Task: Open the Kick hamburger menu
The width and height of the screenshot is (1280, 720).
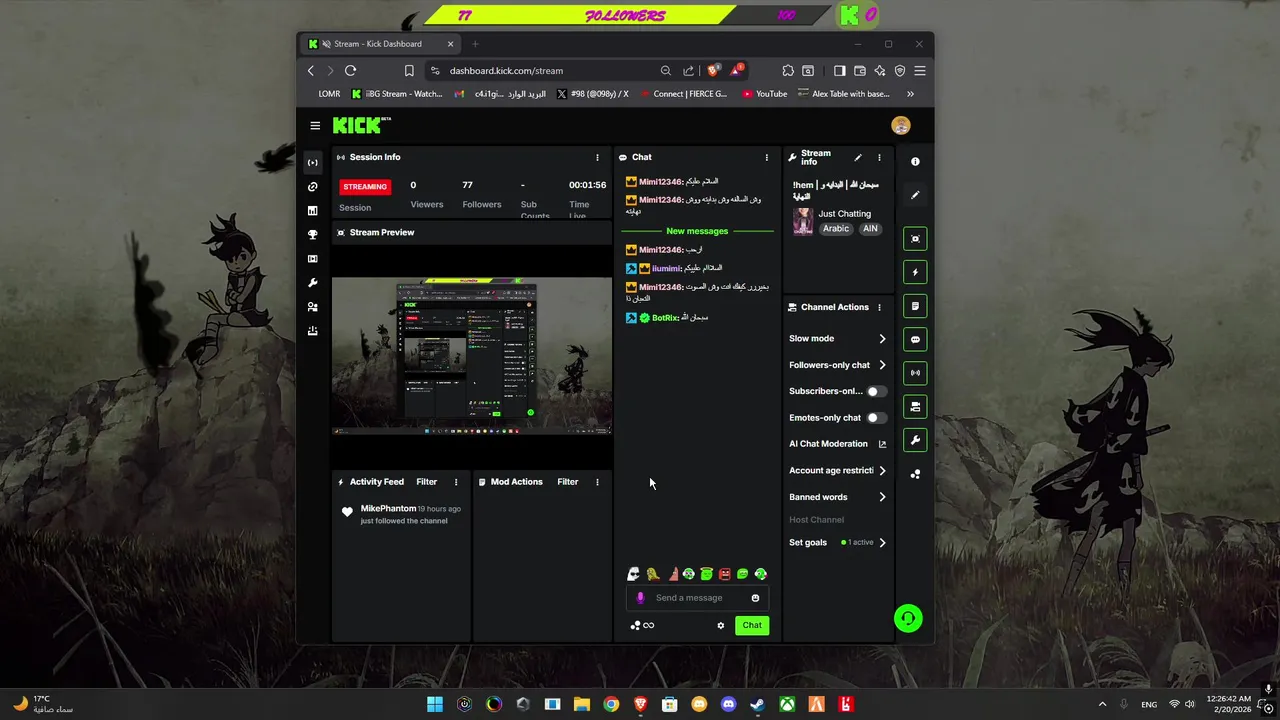Action: click(315, 125)
